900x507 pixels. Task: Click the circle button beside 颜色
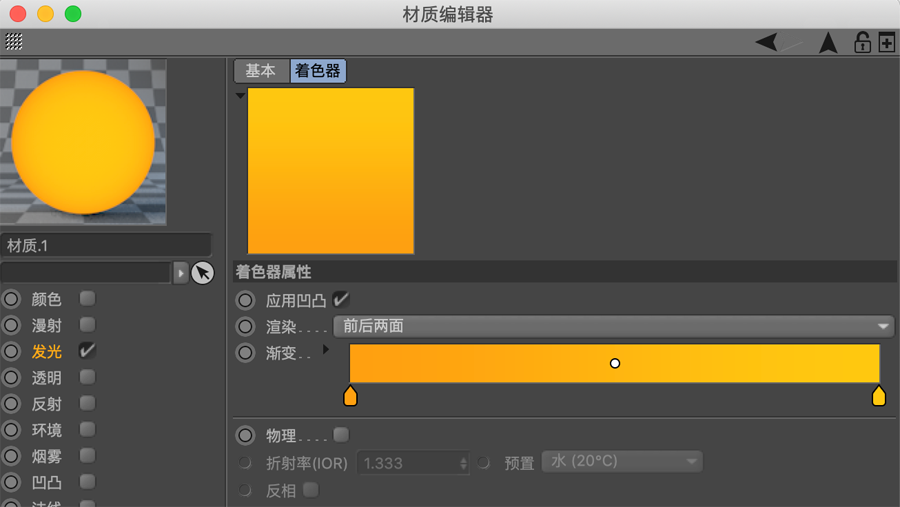11,299
